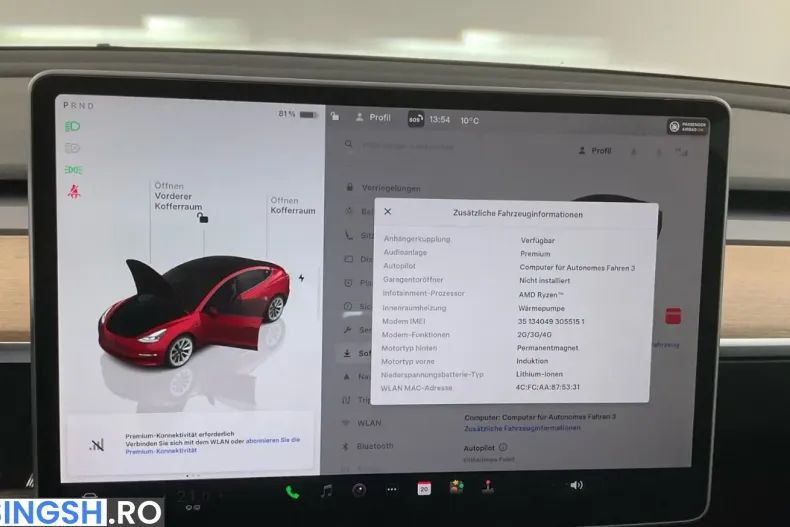Select the Niederspannungsbatterie-Typ label
Screen dimensions: 790x527
click(x=432, y=375)
